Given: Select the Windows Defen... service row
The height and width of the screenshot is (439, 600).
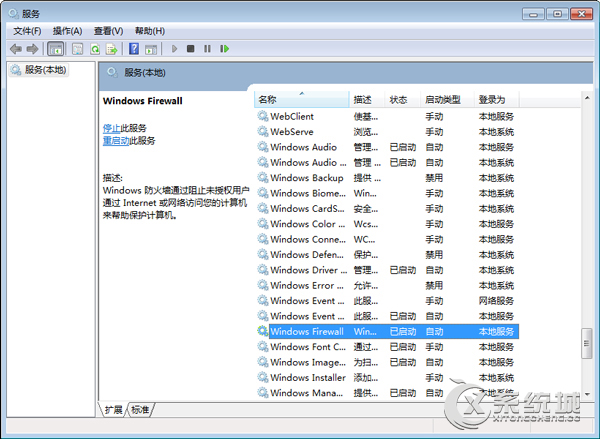Looking at the screenshot, I should (387, 255).
